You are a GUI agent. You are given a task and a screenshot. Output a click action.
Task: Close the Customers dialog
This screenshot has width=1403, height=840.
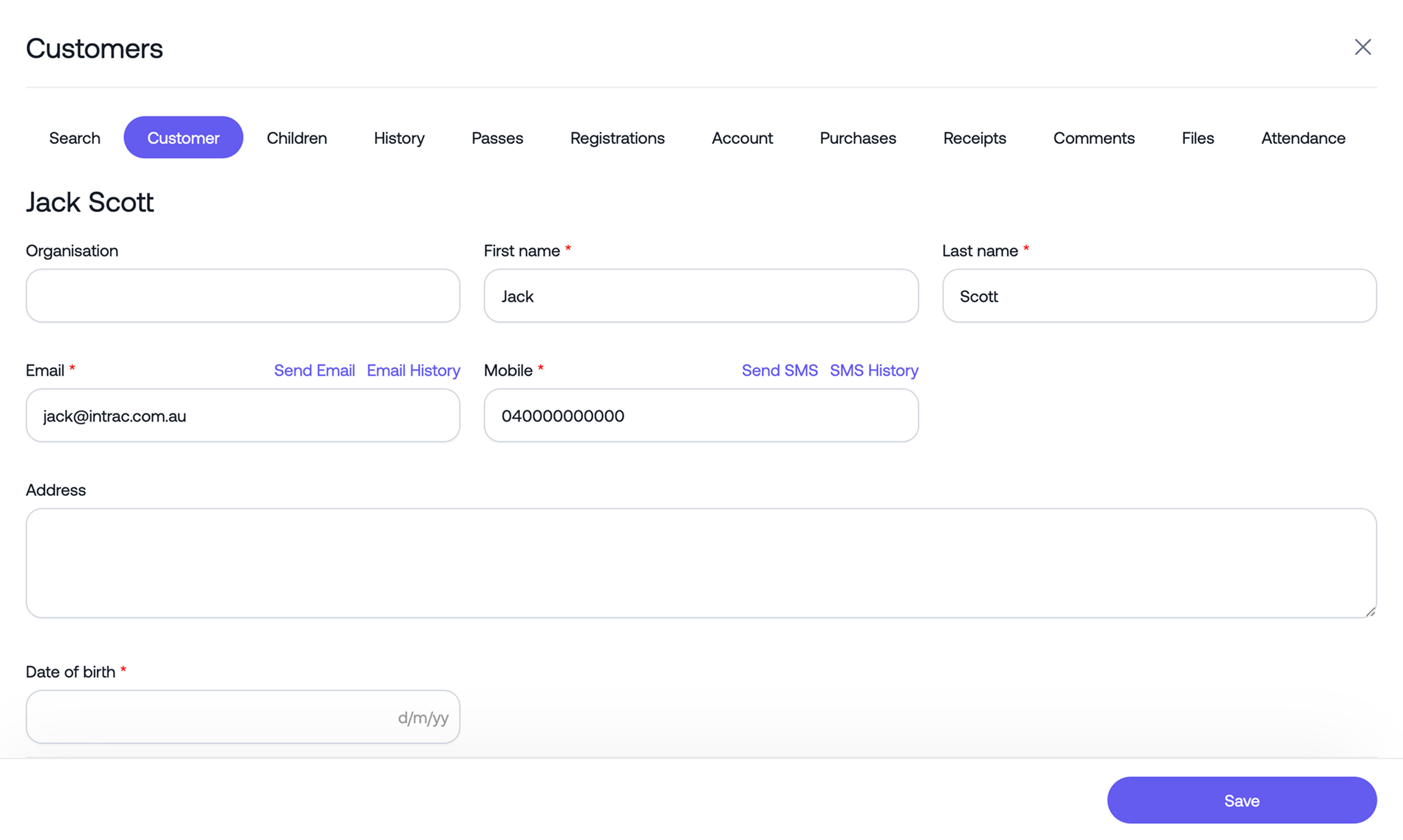(x=1363, y=48)
